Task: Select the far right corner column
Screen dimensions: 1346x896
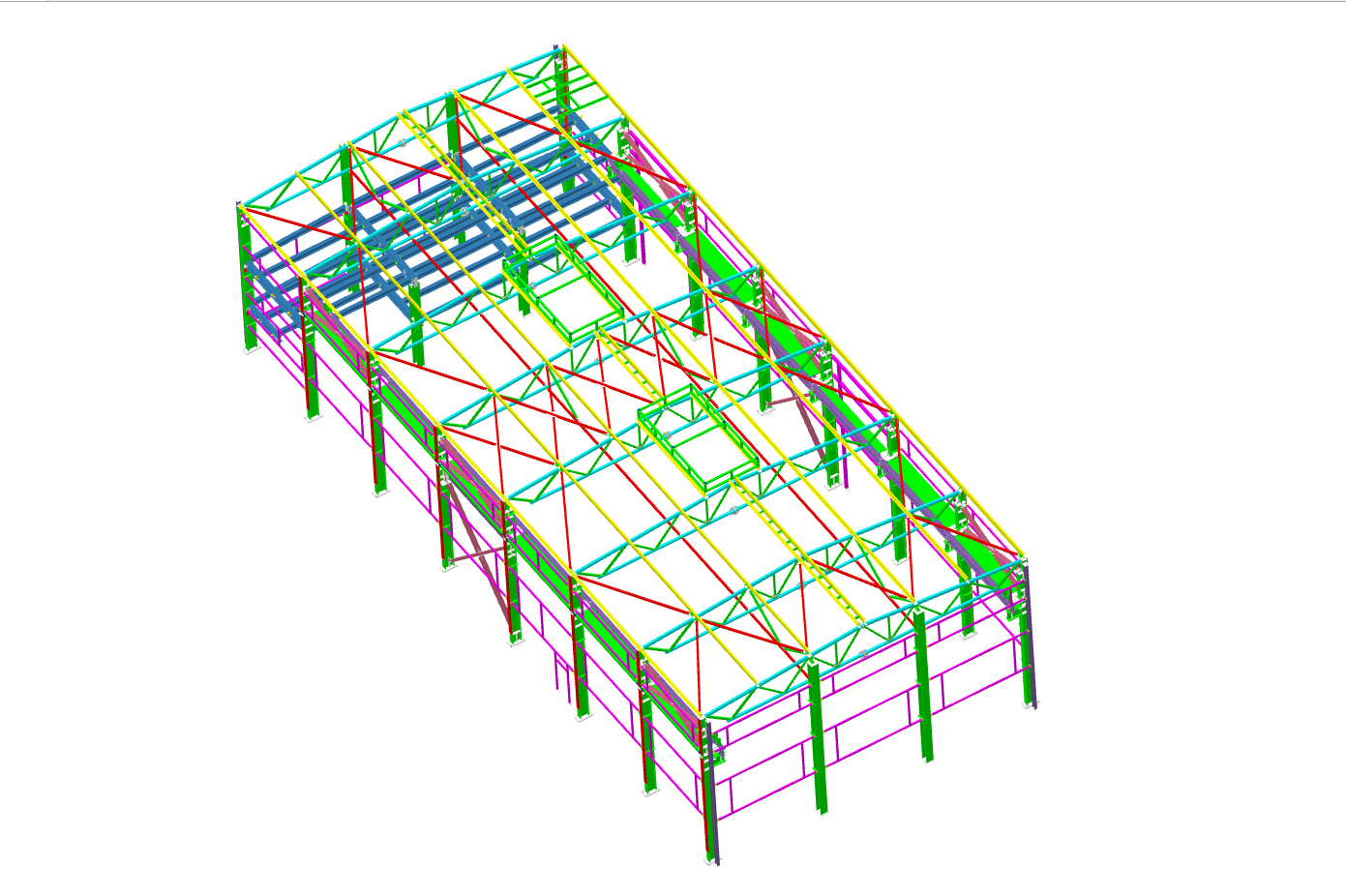Action: [1030, 635]
